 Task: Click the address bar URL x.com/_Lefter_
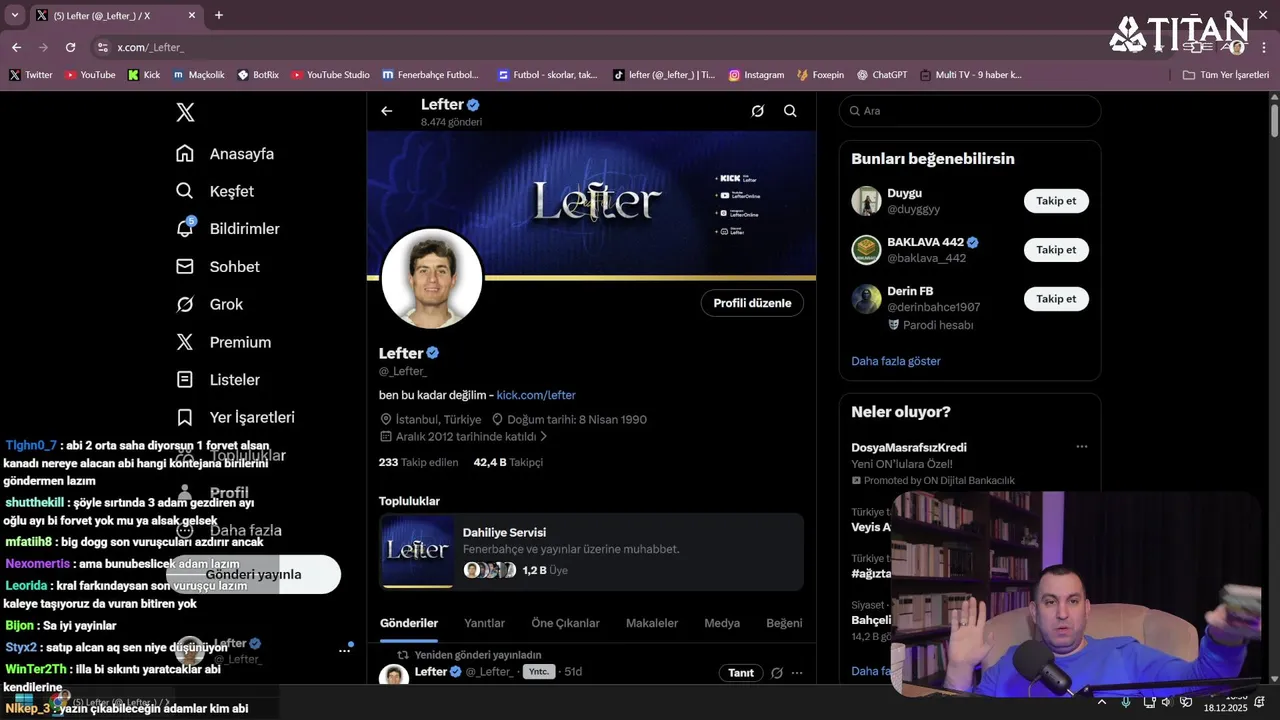(x=150, y=48)
